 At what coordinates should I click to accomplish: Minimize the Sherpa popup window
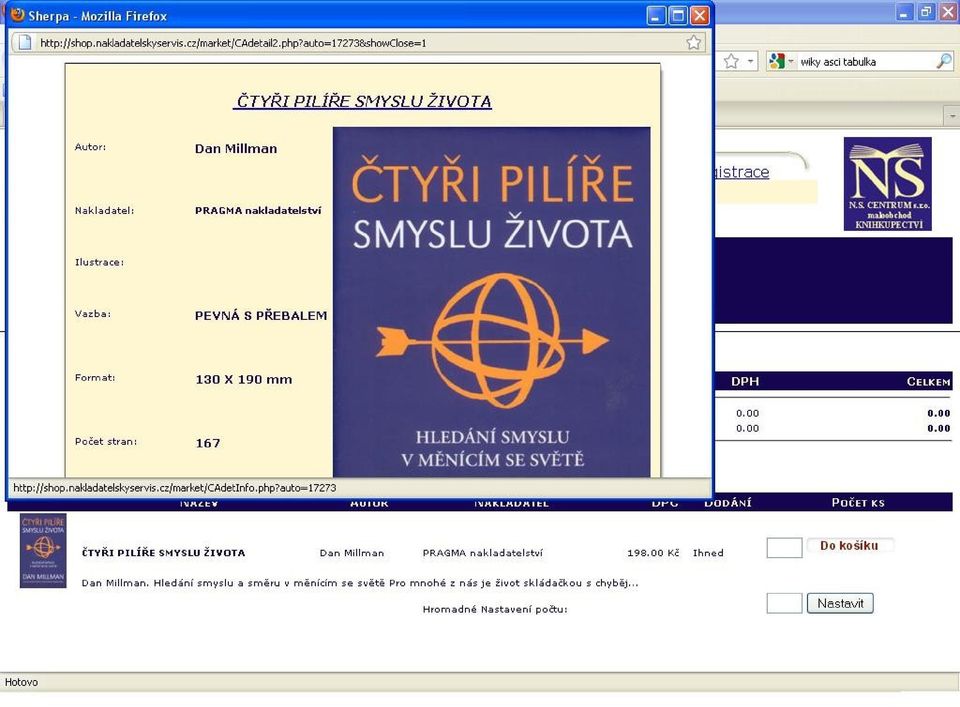[x=656, y=15]
